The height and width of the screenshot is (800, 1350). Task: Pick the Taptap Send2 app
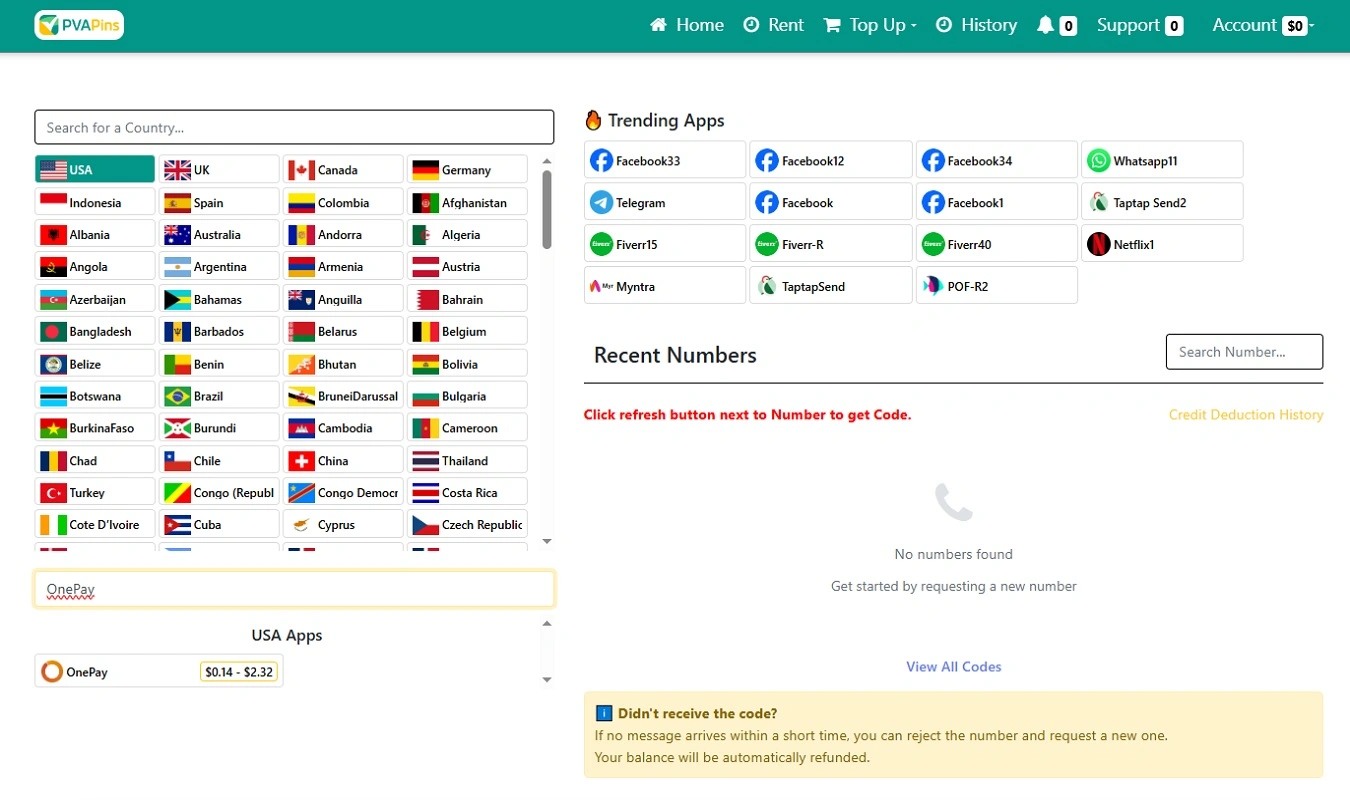[1163, 202]
